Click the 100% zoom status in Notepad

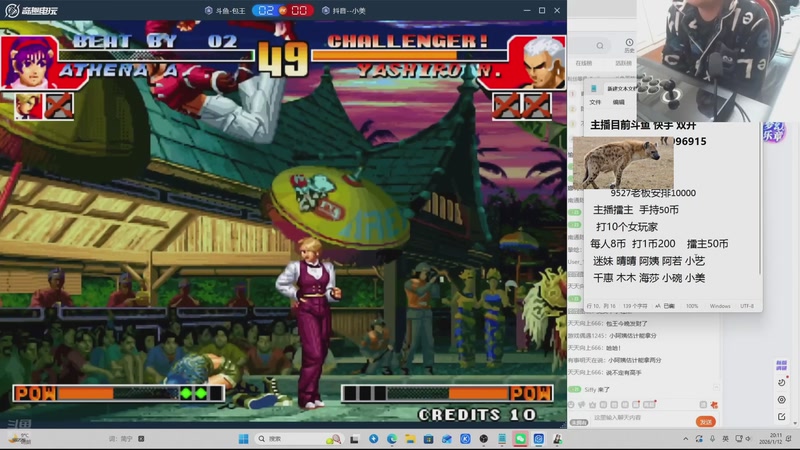[692, 306]
